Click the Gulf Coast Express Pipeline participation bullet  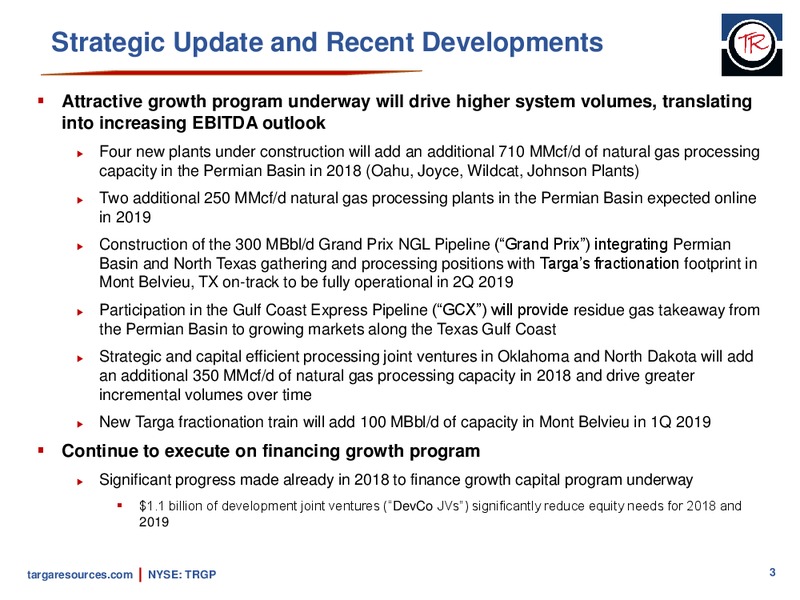[x=429, y=319]
